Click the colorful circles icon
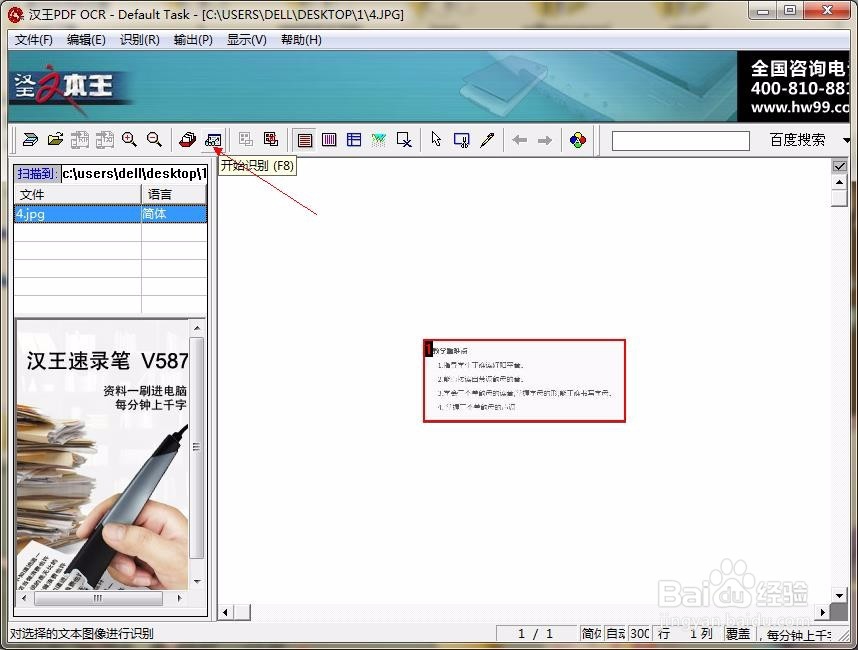The image size is (858, 650). pyautogui.click(x=577, y=140)
